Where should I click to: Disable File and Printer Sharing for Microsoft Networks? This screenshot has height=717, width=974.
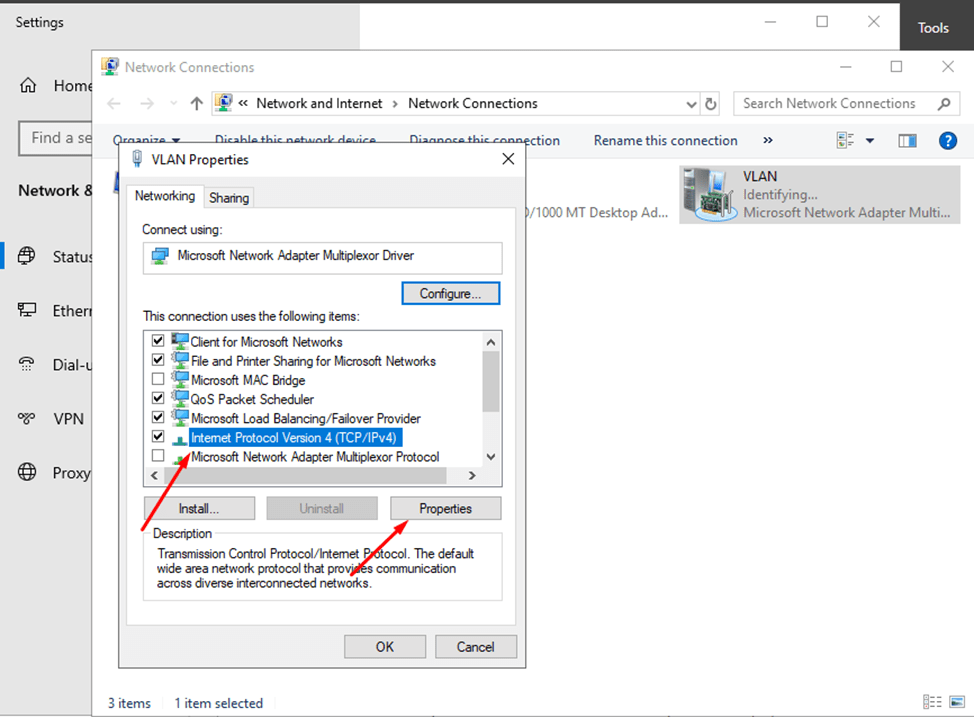[x=157, y=359]
